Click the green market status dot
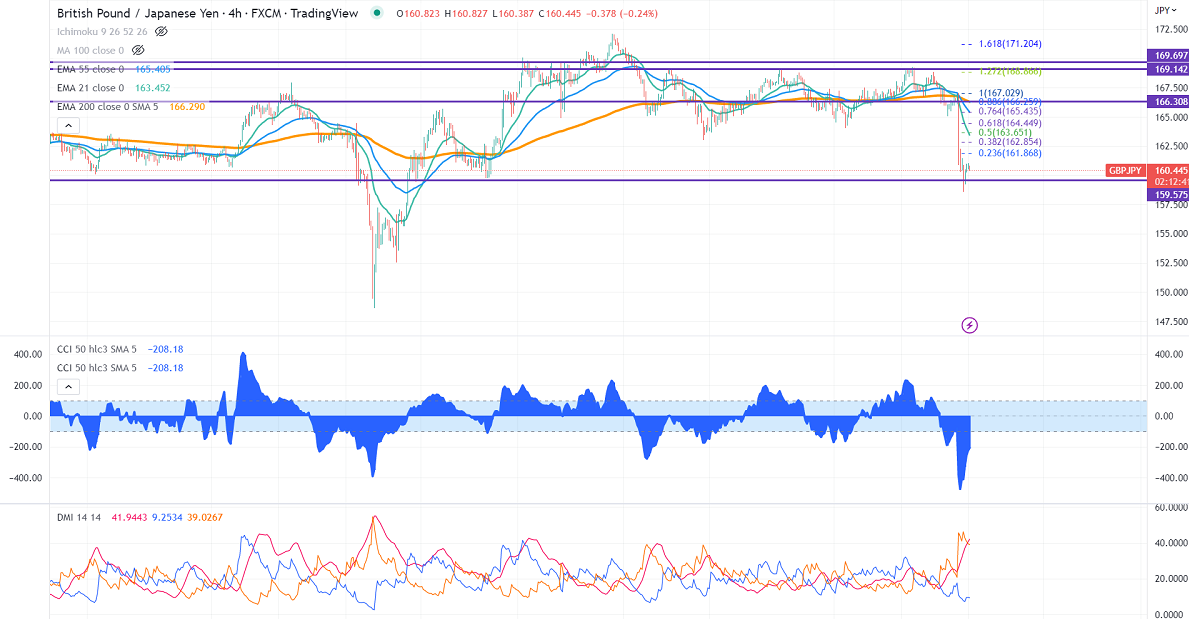The height and width of the screenshot is (619, 1189). tap(377, 13)
